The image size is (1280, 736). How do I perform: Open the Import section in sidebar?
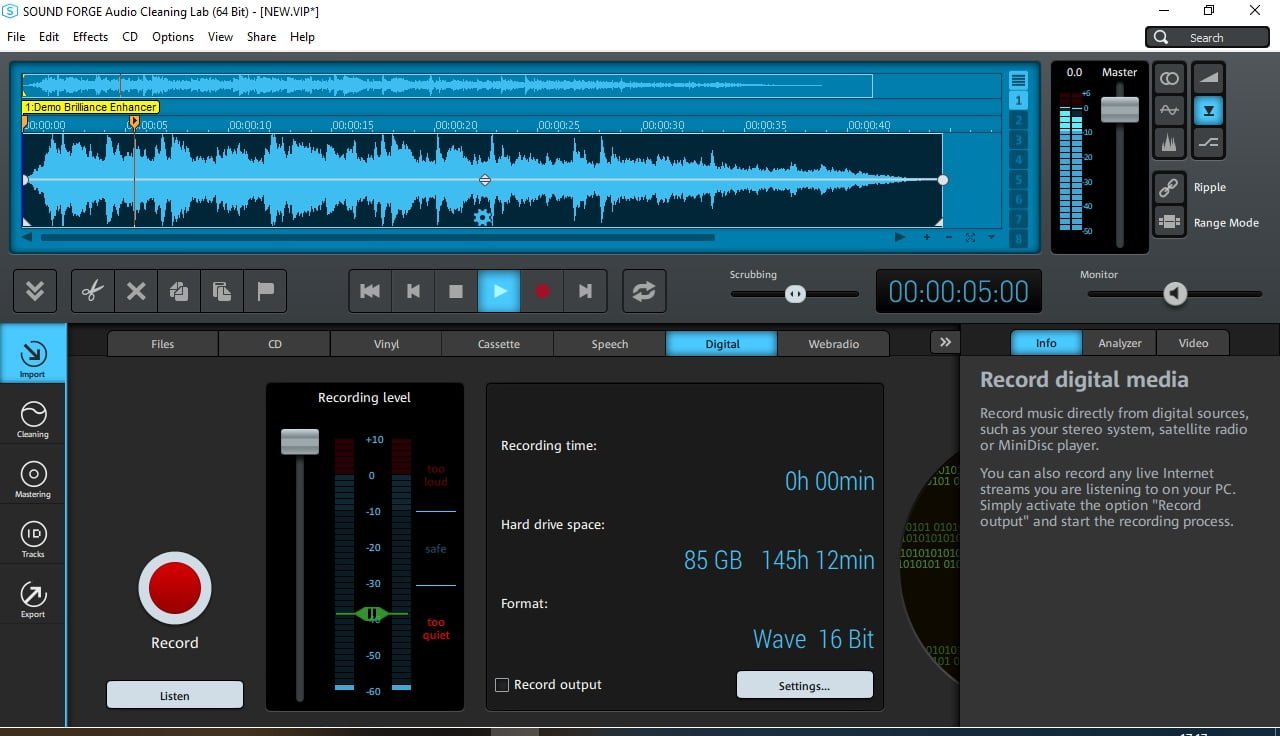coord(33,355)
